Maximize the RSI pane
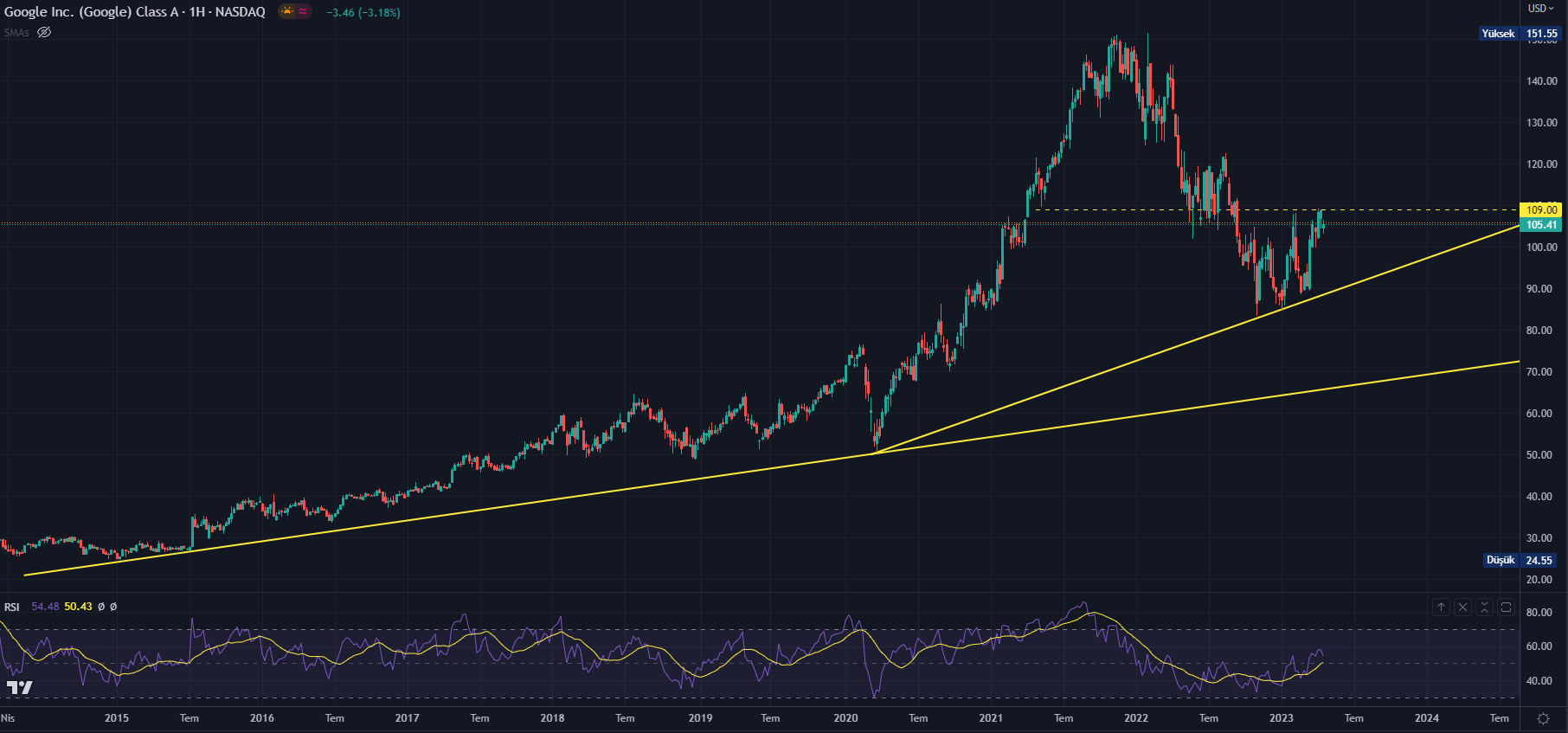This screenshot has height=733, width=1568. (1506, 607)
